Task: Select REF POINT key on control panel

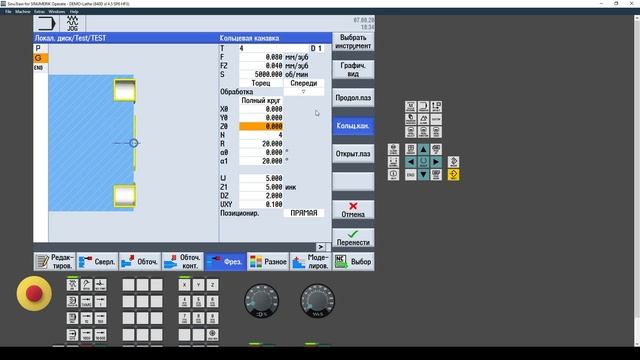Action: [x=100, y=284]
